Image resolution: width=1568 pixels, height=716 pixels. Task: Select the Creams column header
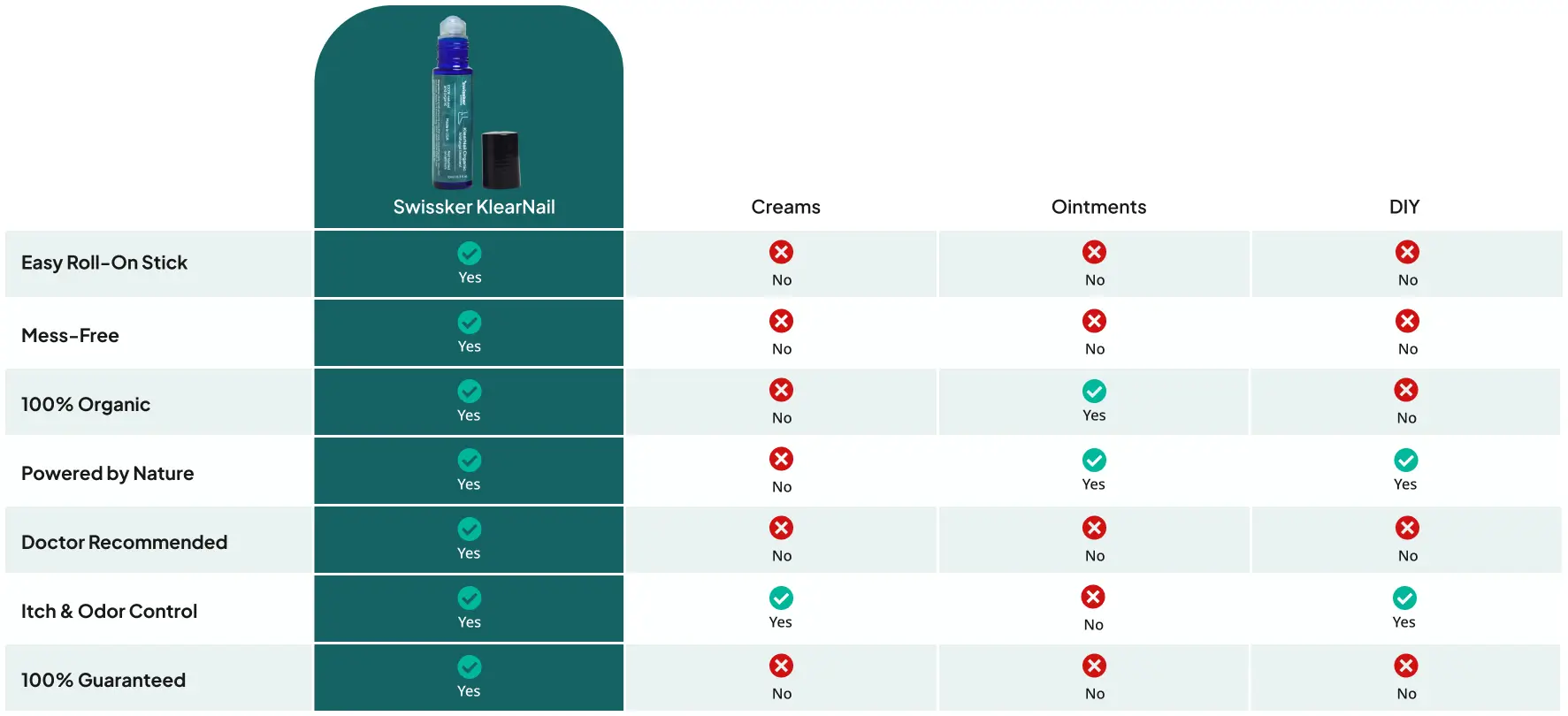[x=785, y=207]
